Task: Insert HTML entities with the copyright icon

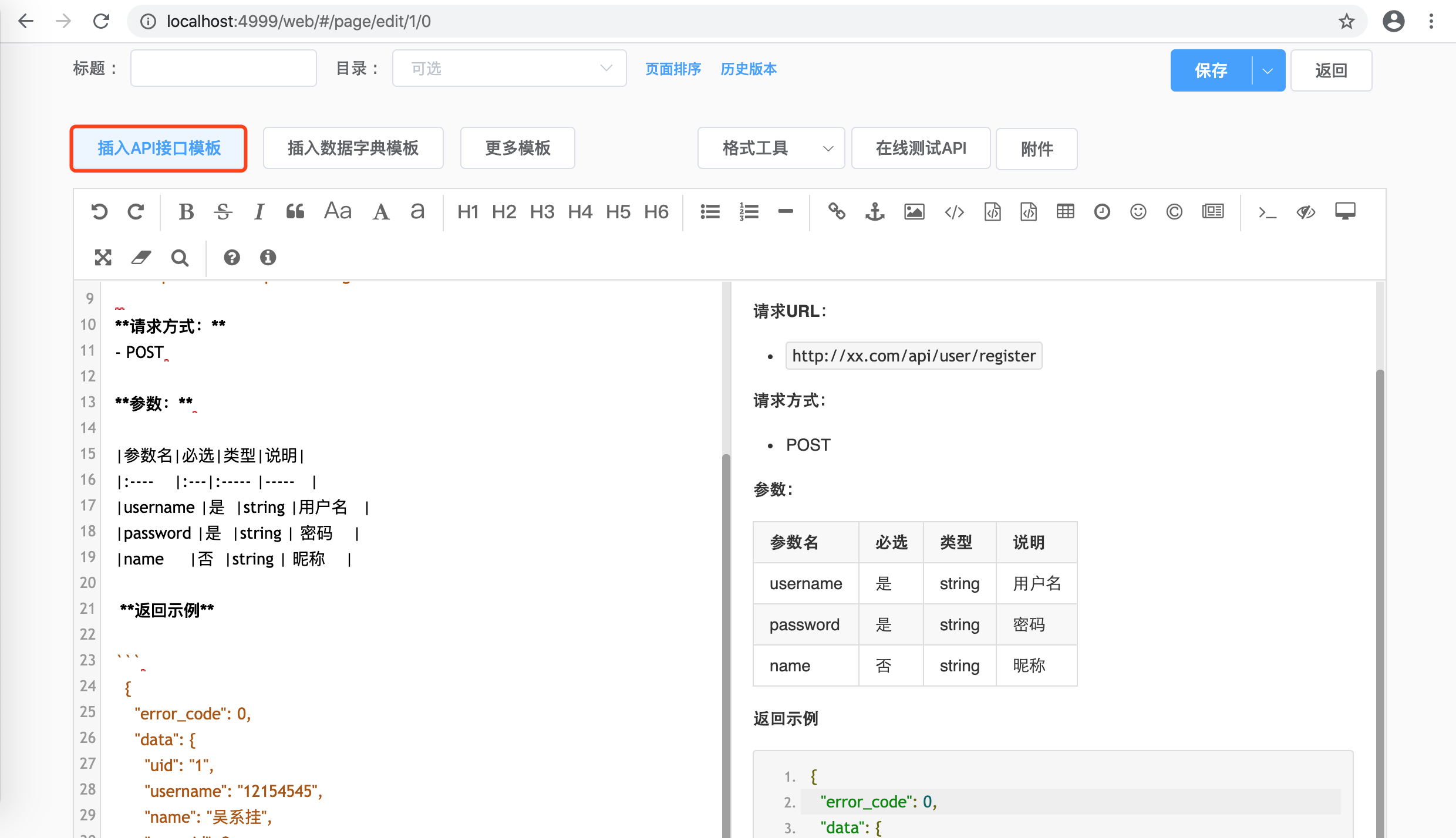Action: click(x=1174, y=211)
